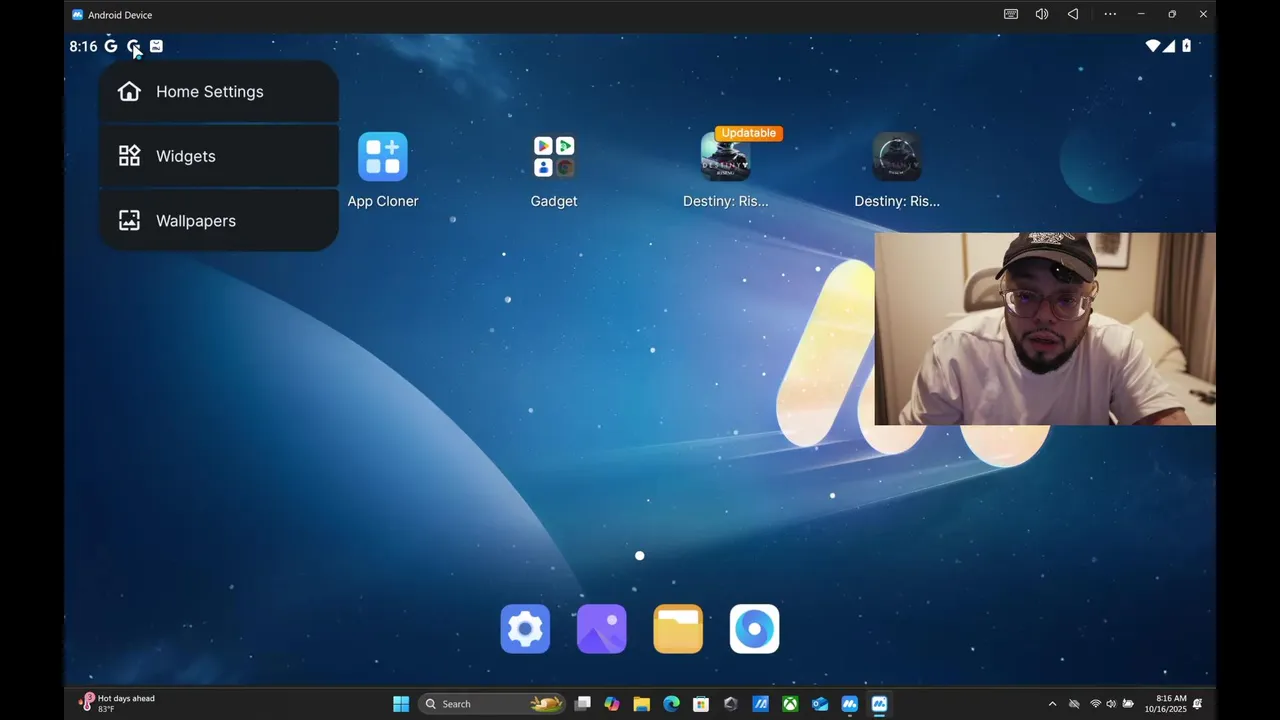The height and width of the screenshot is (720, 1280).
Task: Open the emulator keyboard mapping icon
Action: click(x=1011, y=14)
